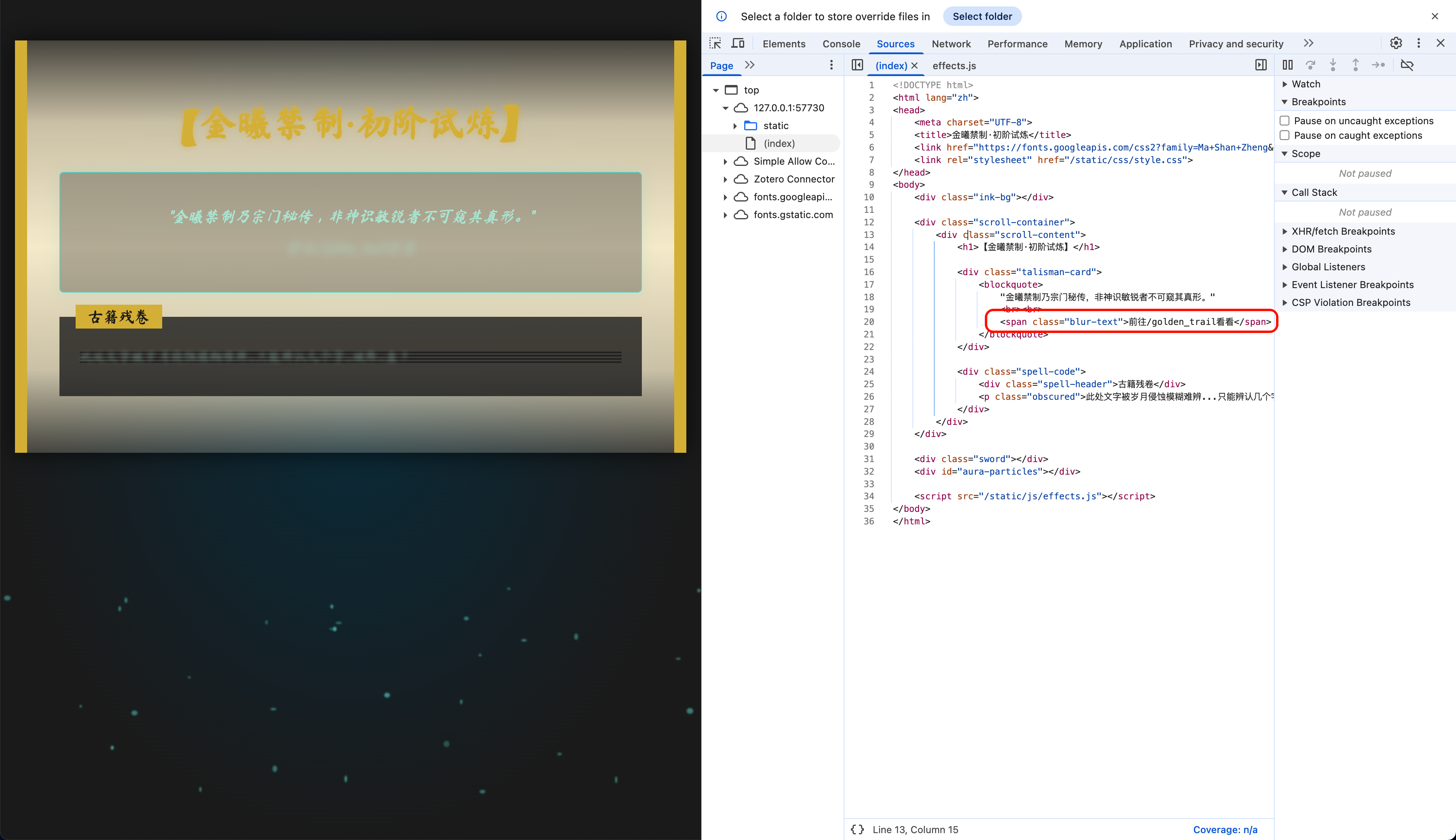Click the pause script execution icon
This screenshot has width=1456, height=840.
[x=1287, y=65]
